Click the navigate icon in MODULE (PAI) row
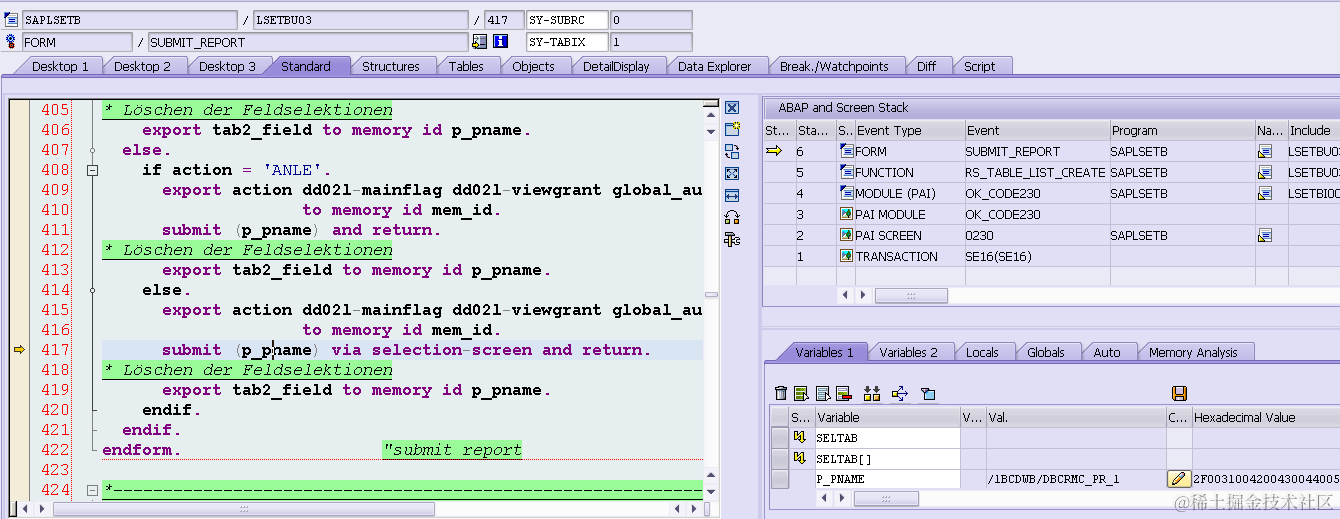The height and width of the screenshot is (519, 1340). pyautogui.click(x=1265, y=193)
